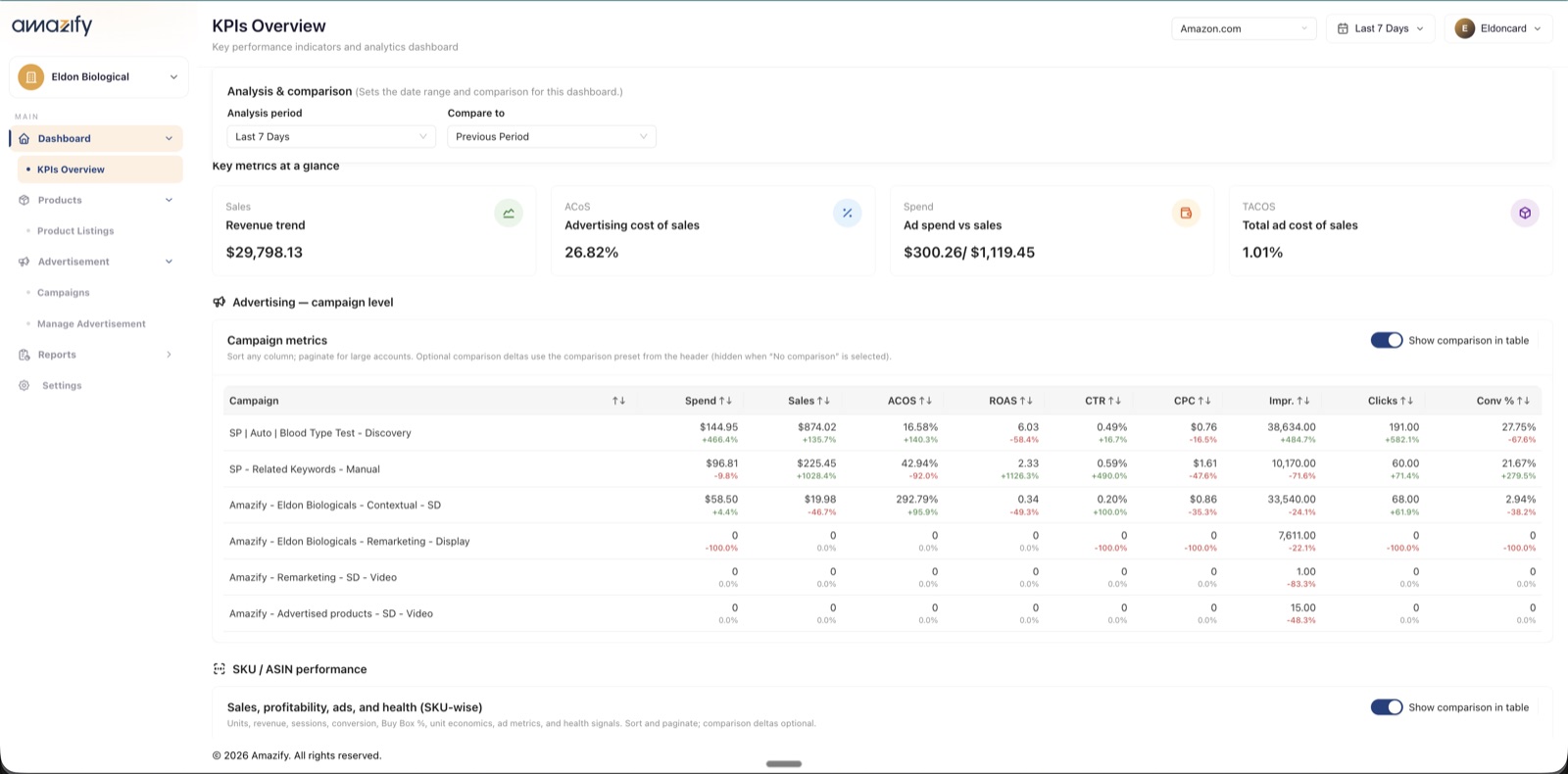Image resolution: width=1568 pixels, height=774 pixels.
Task: Click the 38,634.00 impressions cell
Action: click(1292, 427)
